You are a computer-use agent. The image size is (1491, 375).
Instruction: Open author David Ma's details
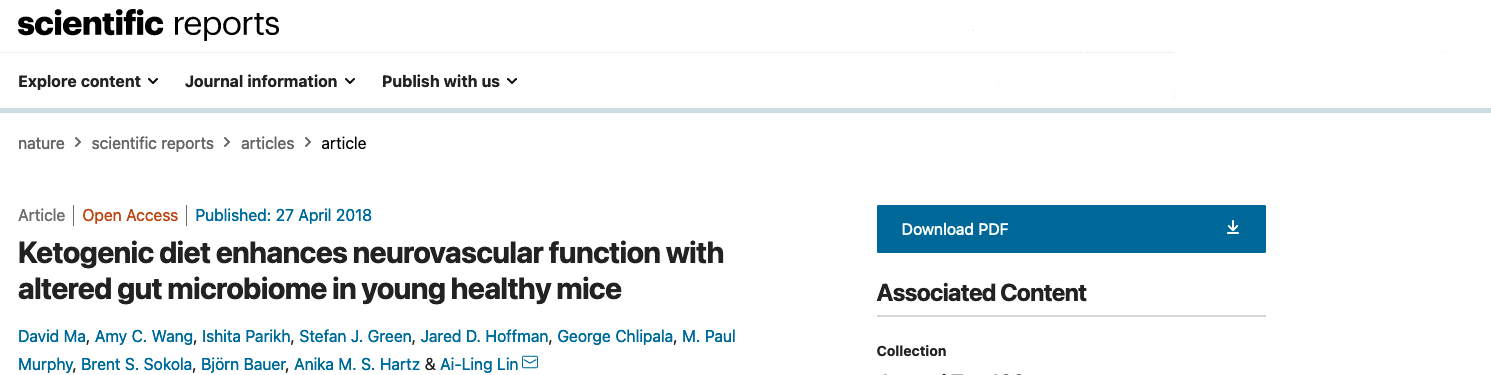(x=50, y=336)
